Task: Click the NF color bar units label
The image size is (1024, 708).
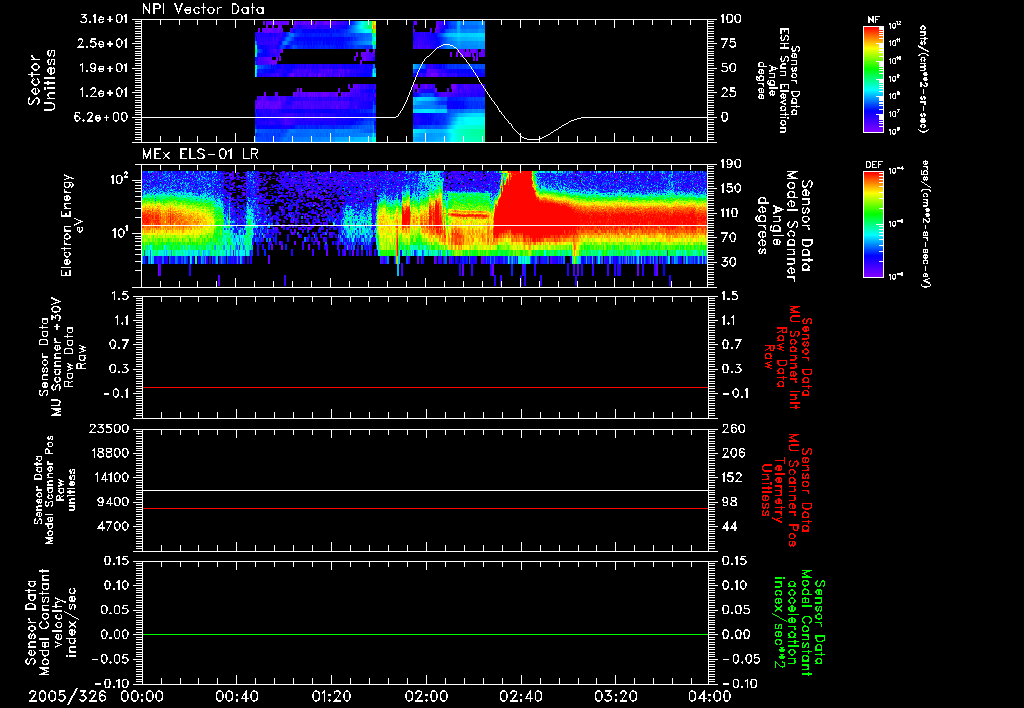Action: click(923, 78)
